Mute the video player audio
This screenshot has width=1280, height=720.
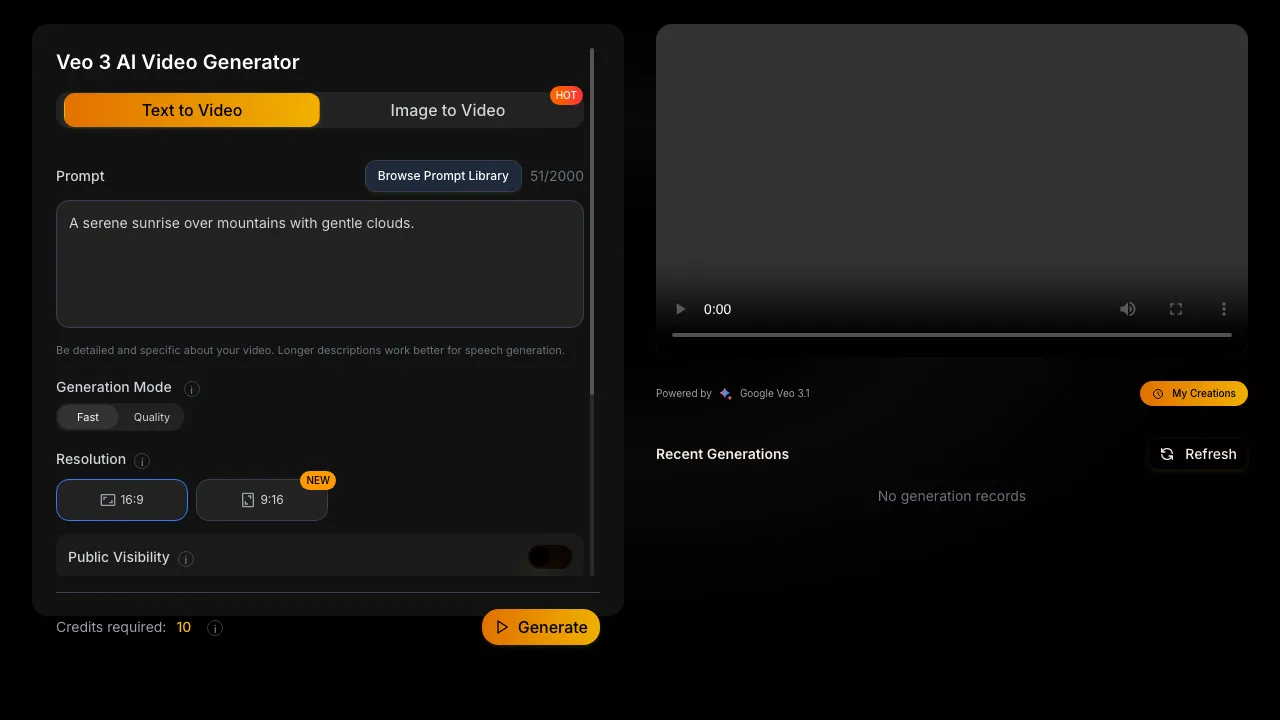(x=1128, y=309)
